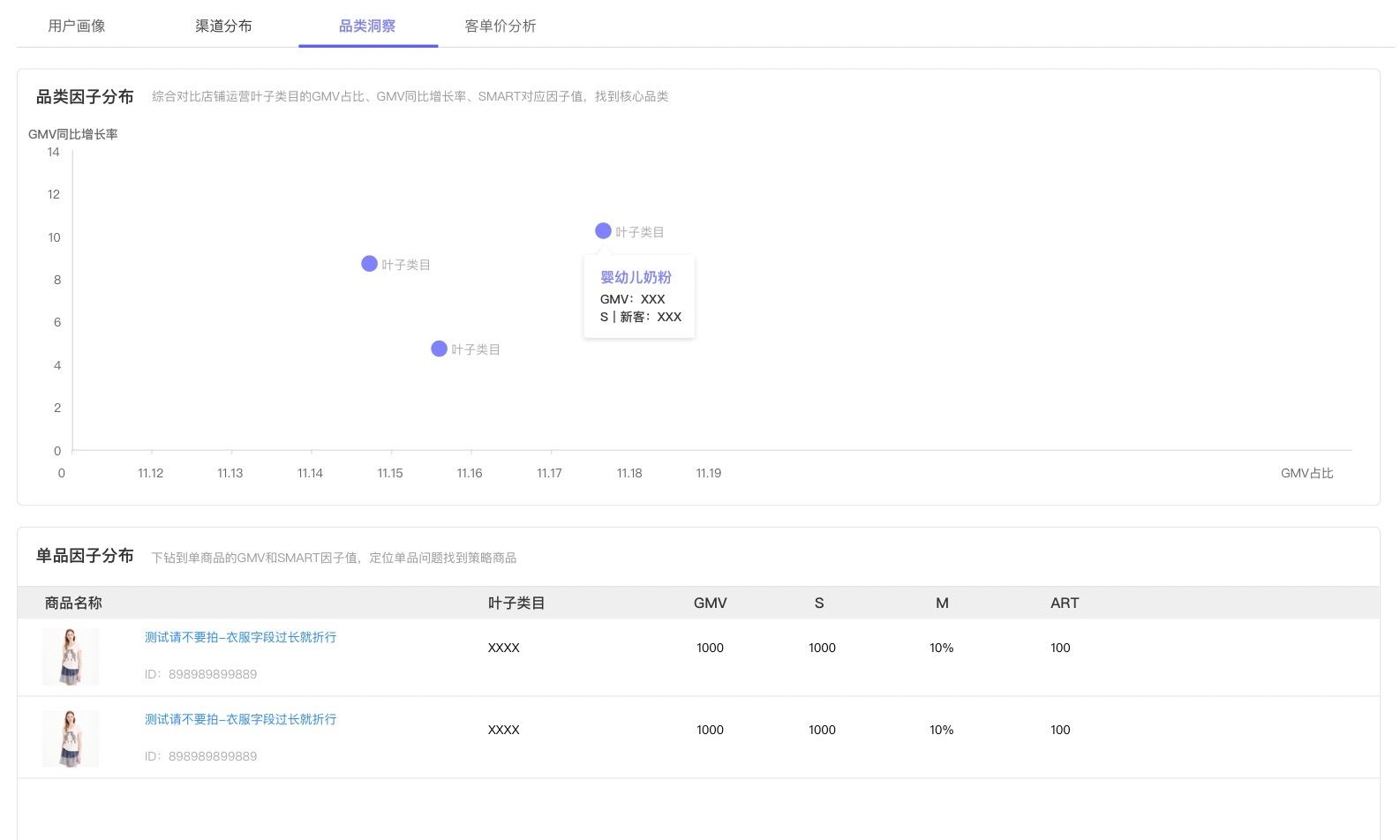1400x840 pixels.
Task: Click the S column header
Action: (x=819, y=603)
